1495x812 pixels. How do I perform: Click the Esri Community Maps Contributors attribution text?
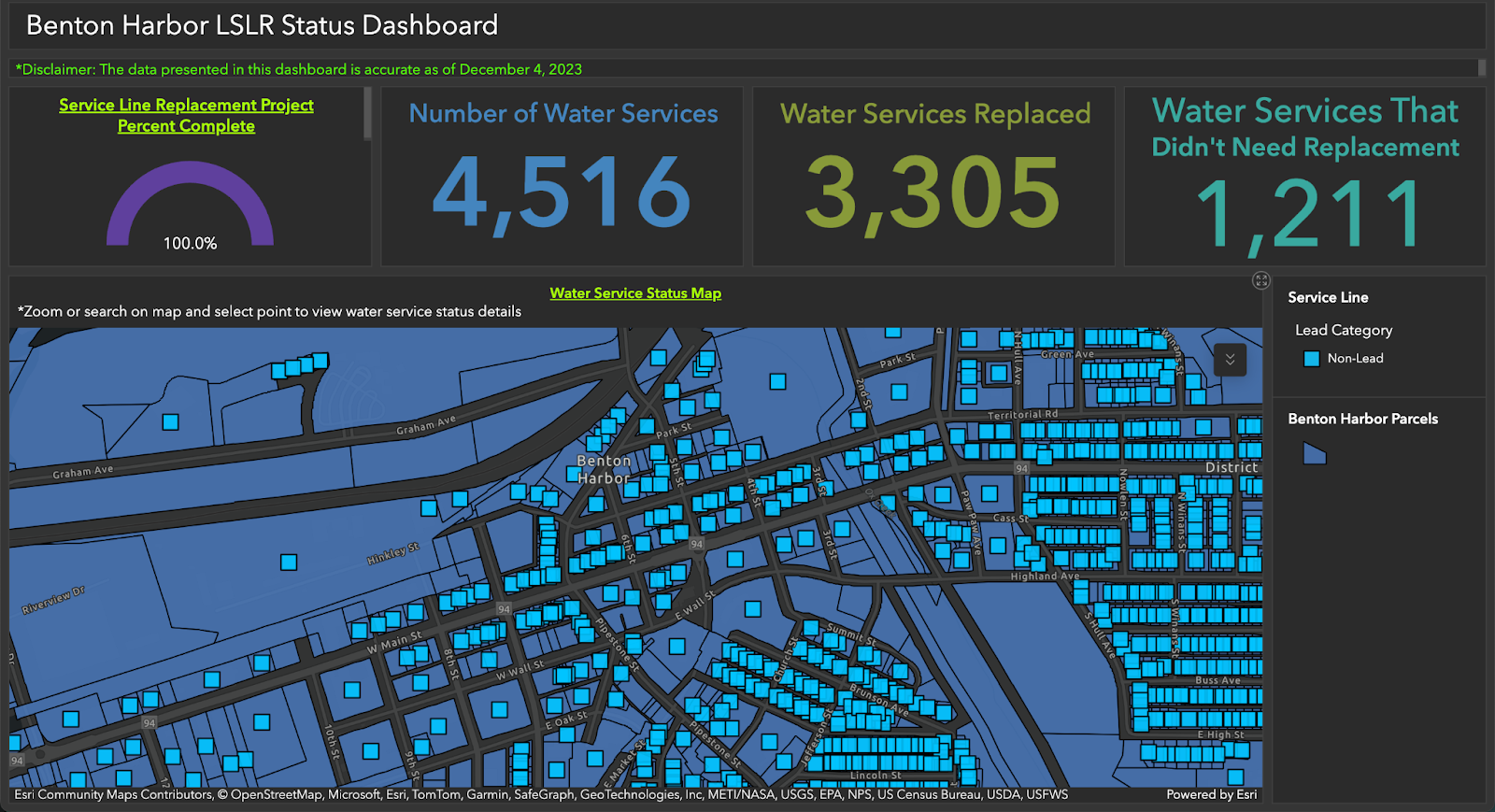[112, 794]
